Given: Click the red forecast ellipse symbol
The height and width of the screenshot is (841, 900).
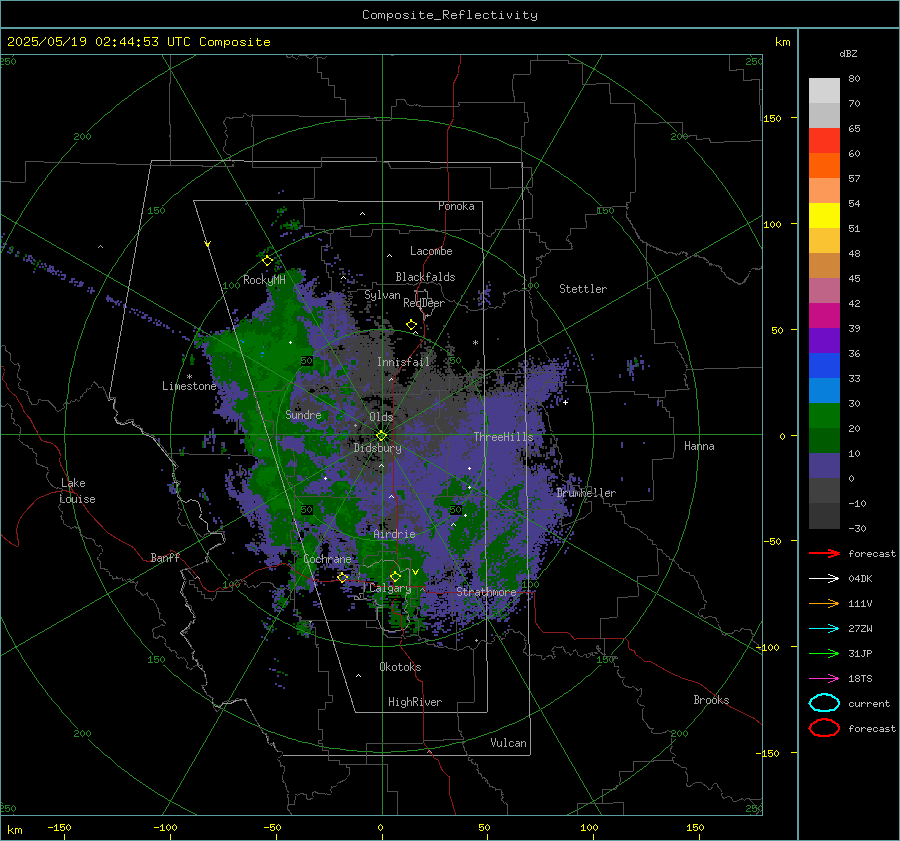Looking at the screenshot, I should (824, 728).
